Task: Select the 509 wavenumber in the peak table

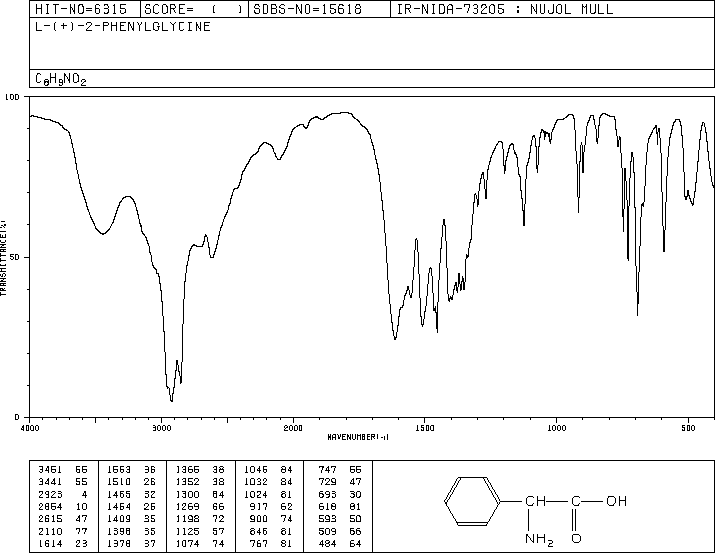Action: (327, 532)
